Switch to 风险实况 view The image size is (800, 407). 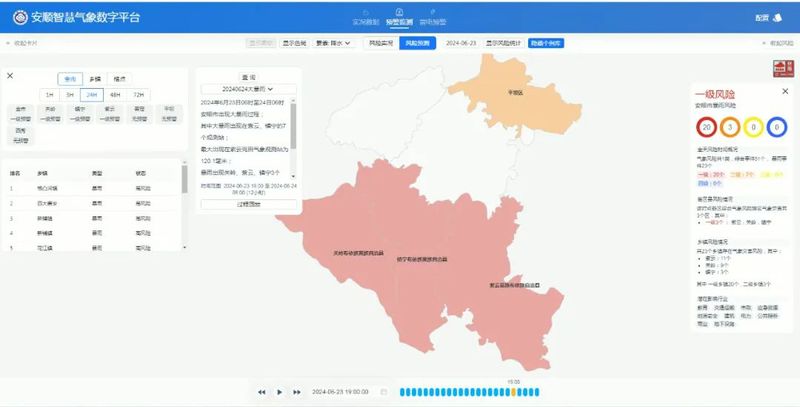tap(381, 43)
